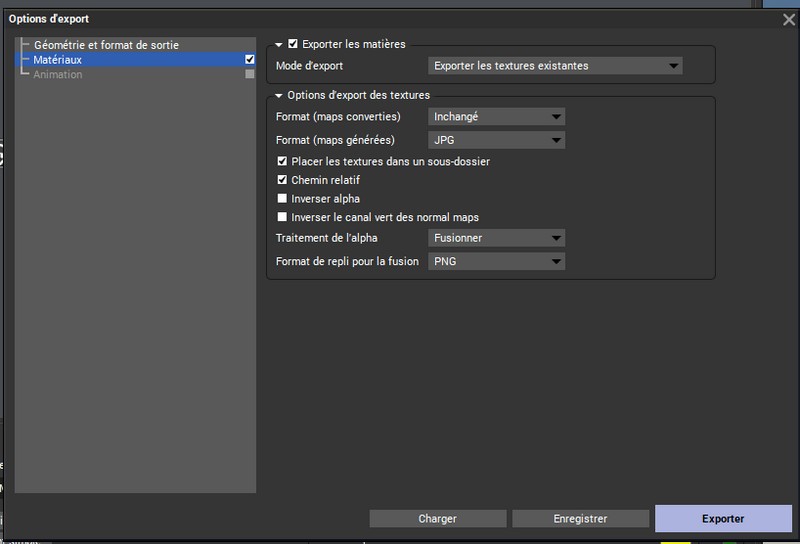This screenshot has width=800, height=544.
Task: Open Format (maps générées) JPG dropdown
Action: [496, 140]
